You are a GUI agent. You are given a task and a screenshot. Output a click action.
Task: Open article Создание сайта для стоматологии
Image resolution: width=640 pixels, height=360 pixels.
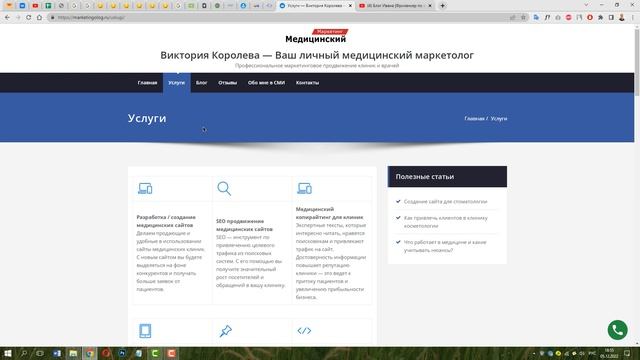tap(446, 202)
